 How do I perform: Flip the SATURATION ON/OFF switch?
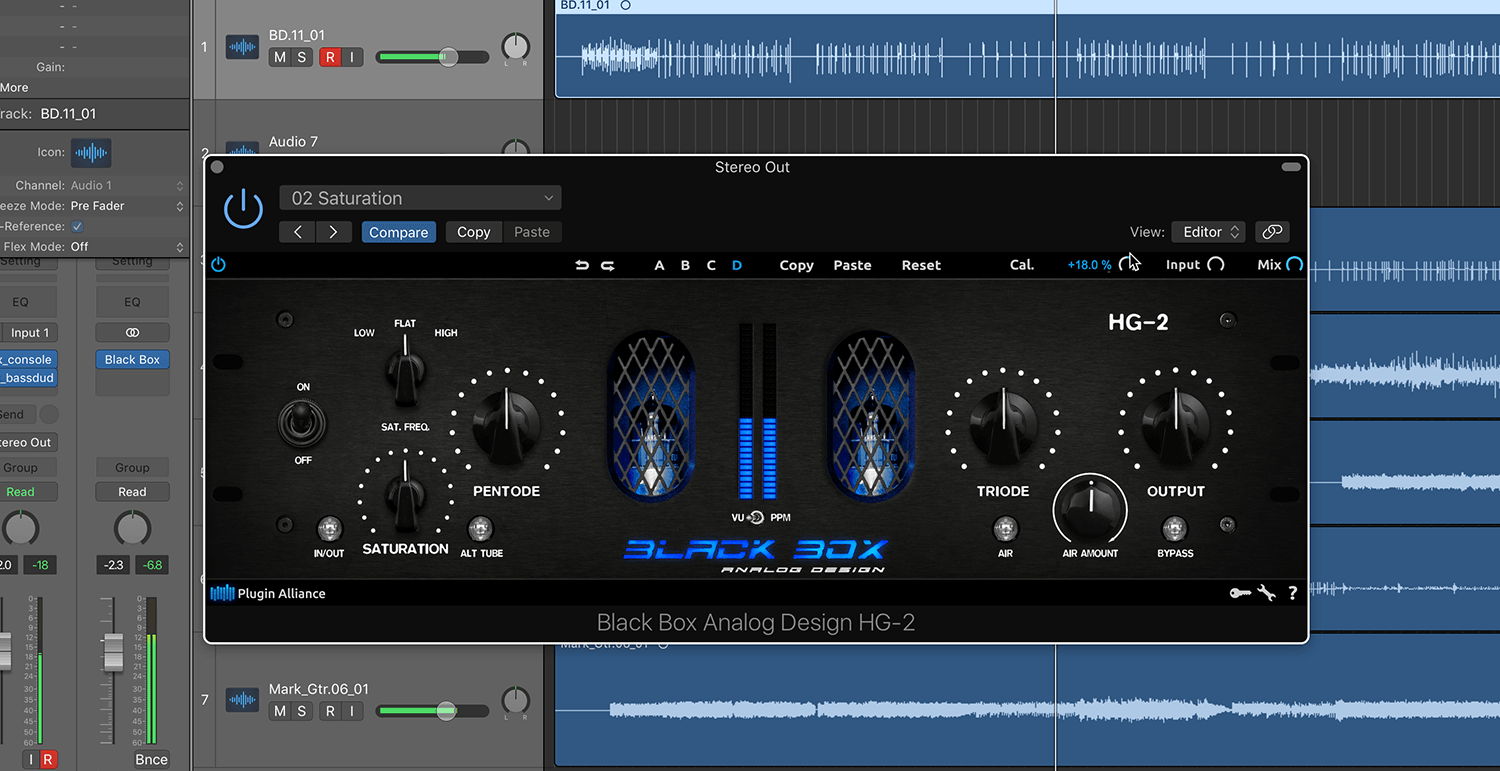[302, 424]
